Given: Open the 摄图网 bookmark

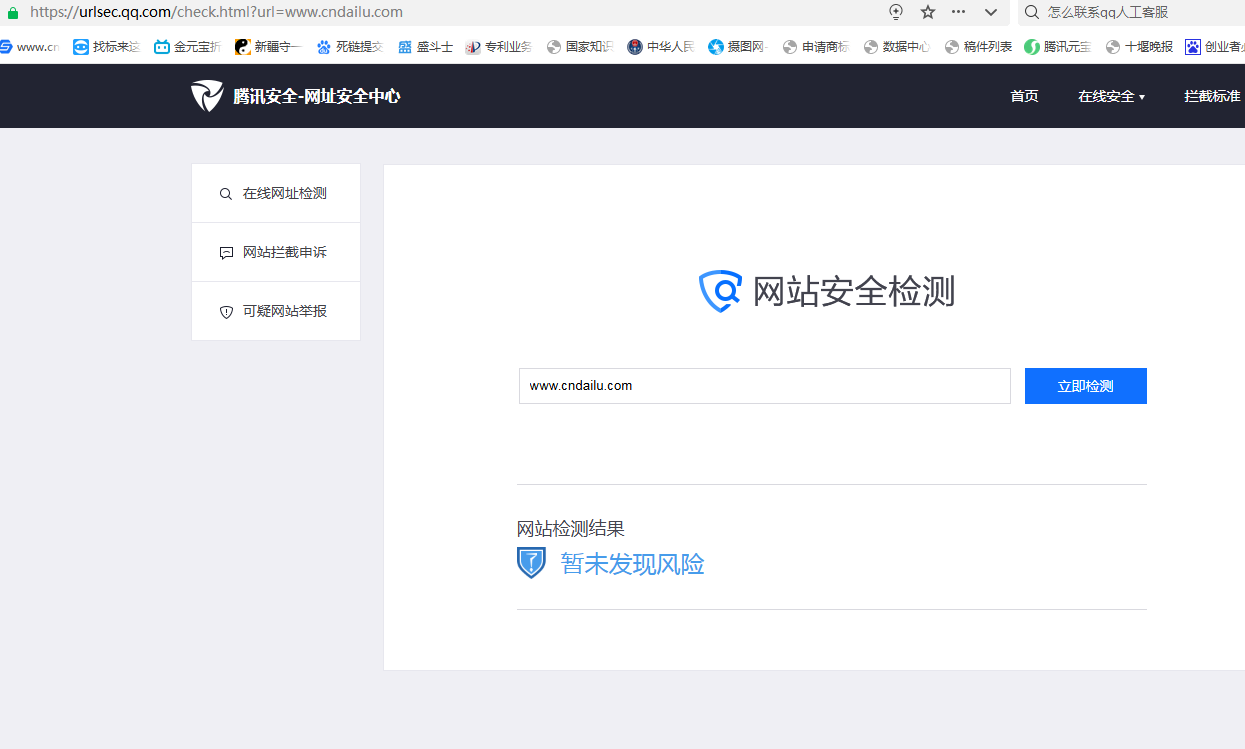Looking at the screenshot, I should pyautogui.click(x=738, y=46).
